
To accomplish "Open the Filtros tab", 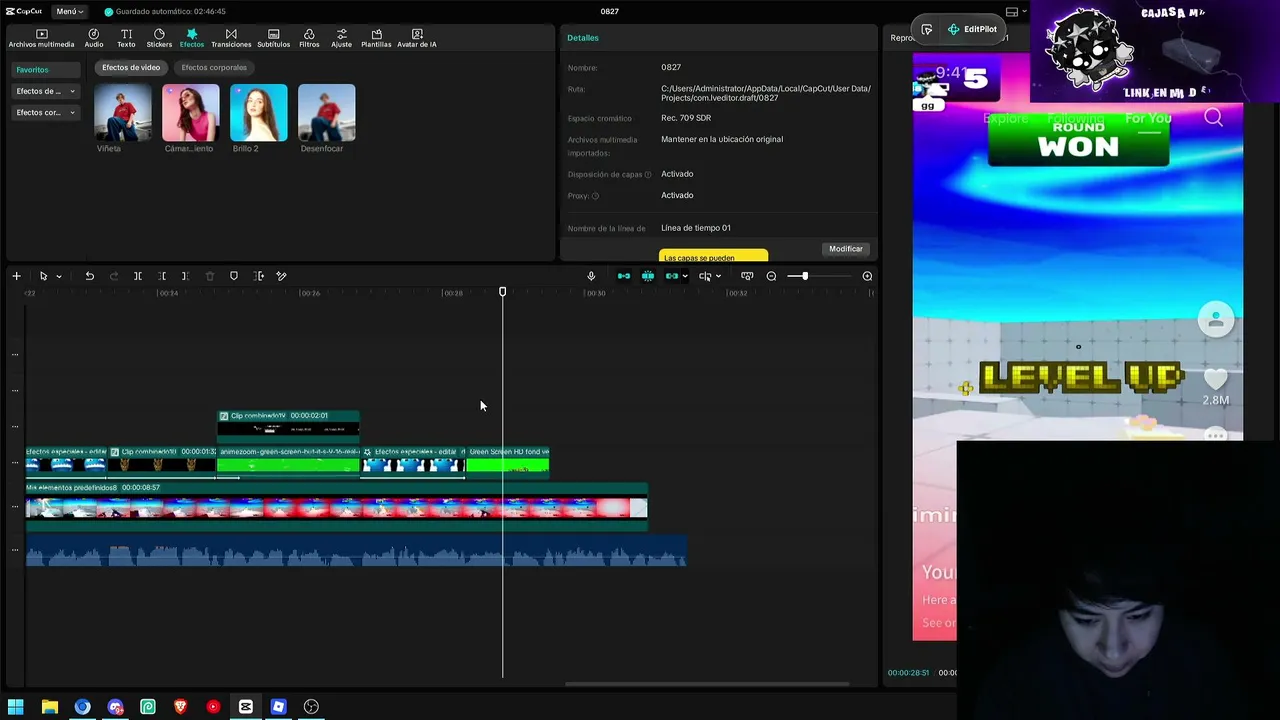I will coord(309,38).
